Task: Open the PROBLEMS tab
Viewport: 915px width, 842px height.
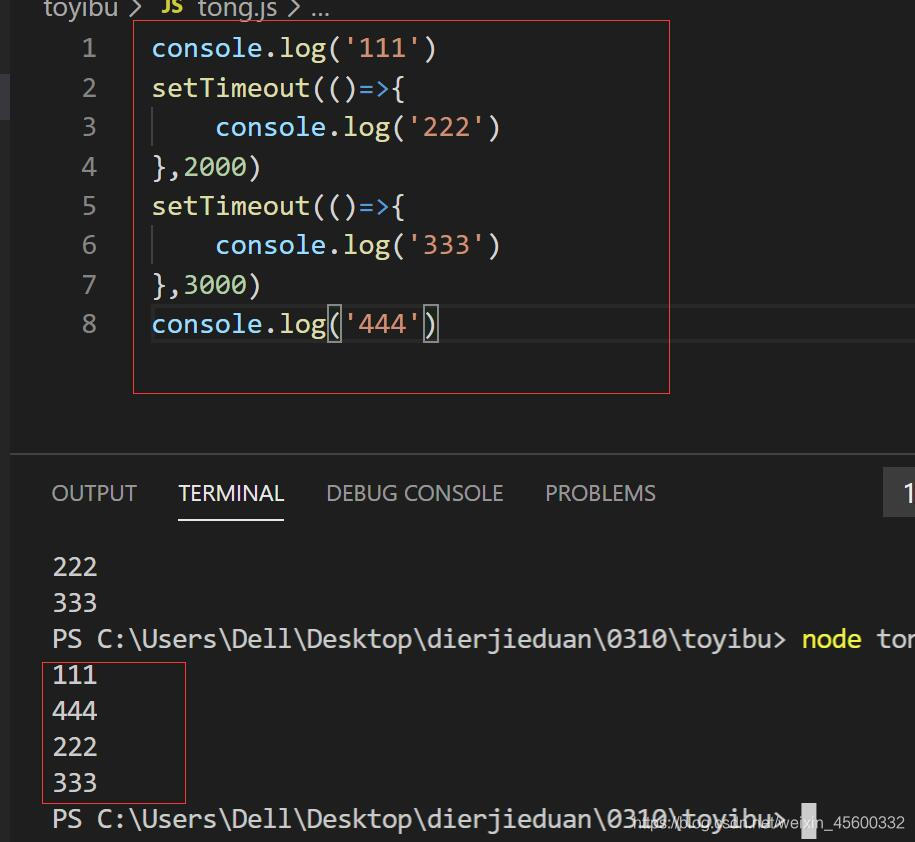Action: (x=600, y=494)
